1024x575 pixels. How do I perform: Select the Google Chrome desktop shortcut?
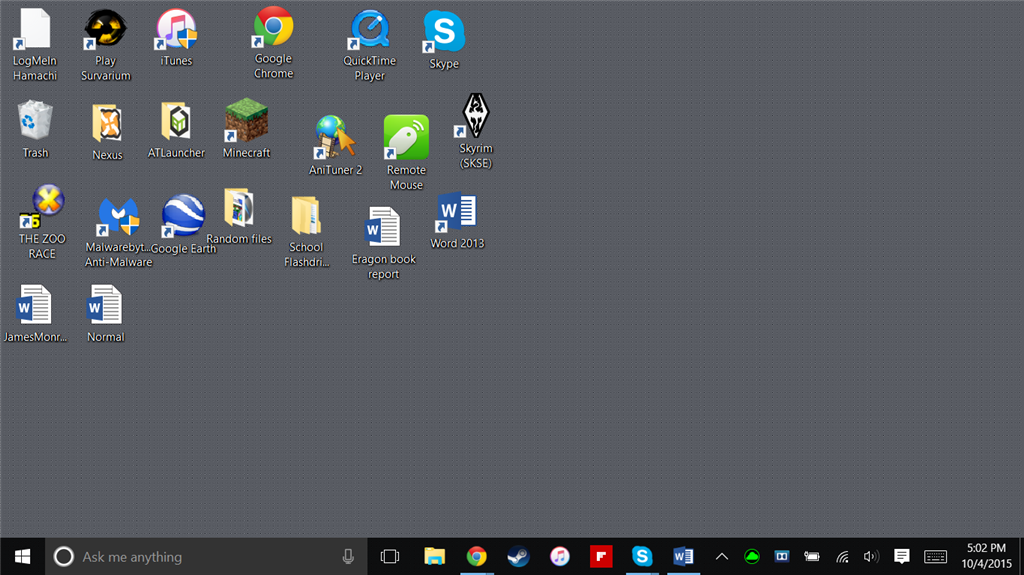(x=273, y=43)
